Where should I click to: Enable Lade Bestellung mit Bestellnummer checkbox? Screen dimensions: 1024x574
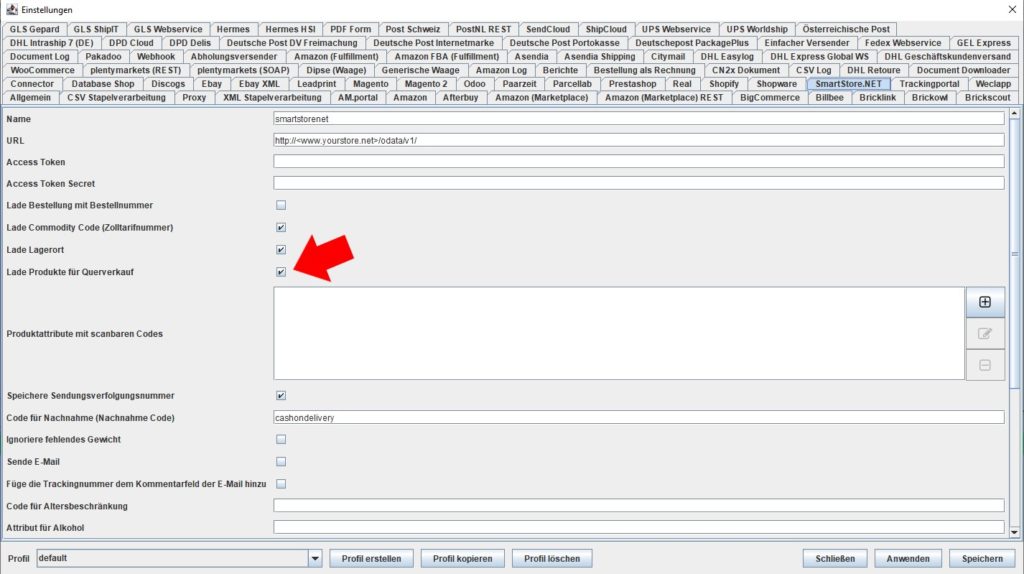tap(281, 205)
